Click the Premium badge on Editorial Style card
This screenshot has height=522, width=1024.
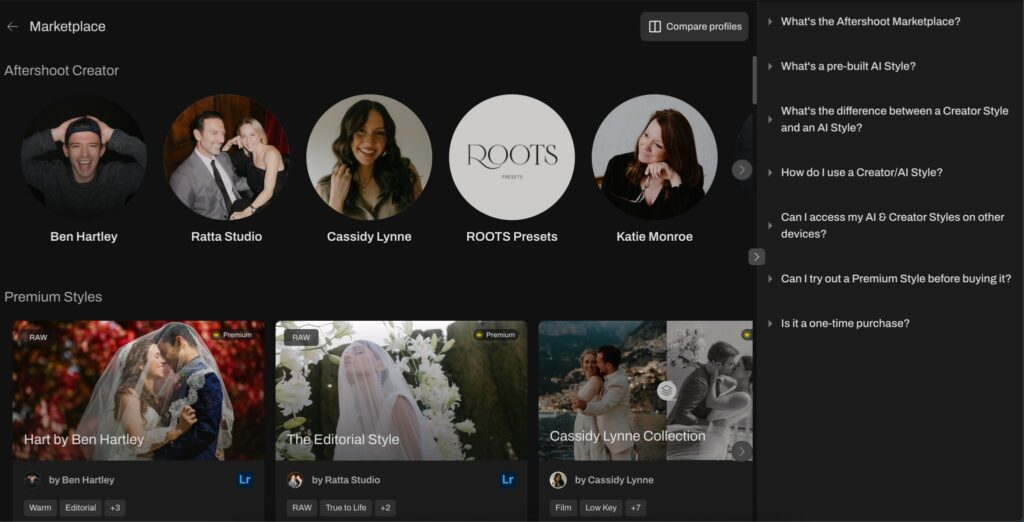(496, 335)
